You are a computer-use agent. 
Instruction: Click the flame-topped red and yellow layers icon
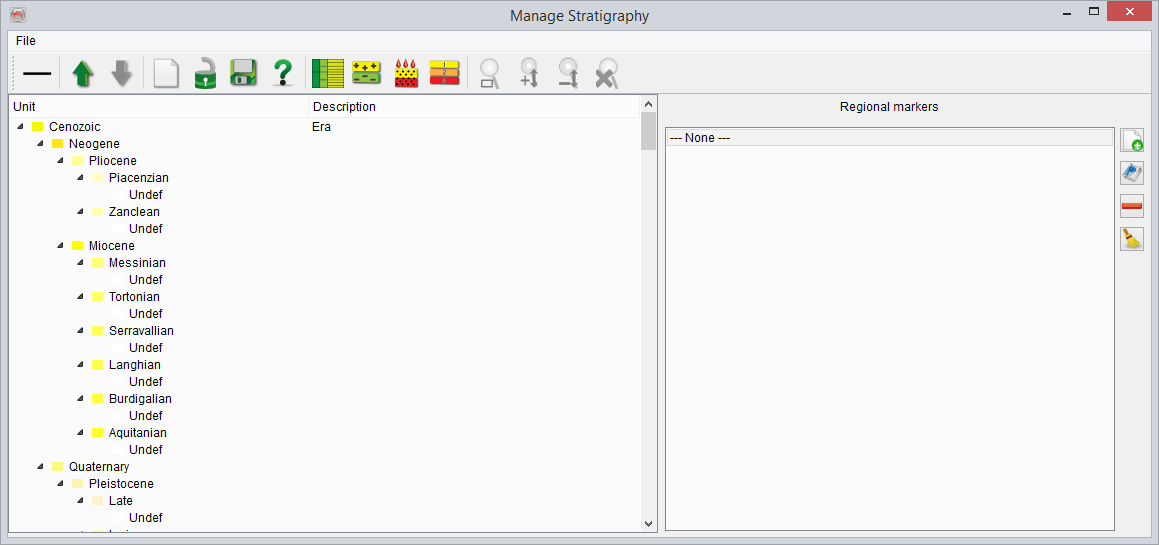[406, 73]
